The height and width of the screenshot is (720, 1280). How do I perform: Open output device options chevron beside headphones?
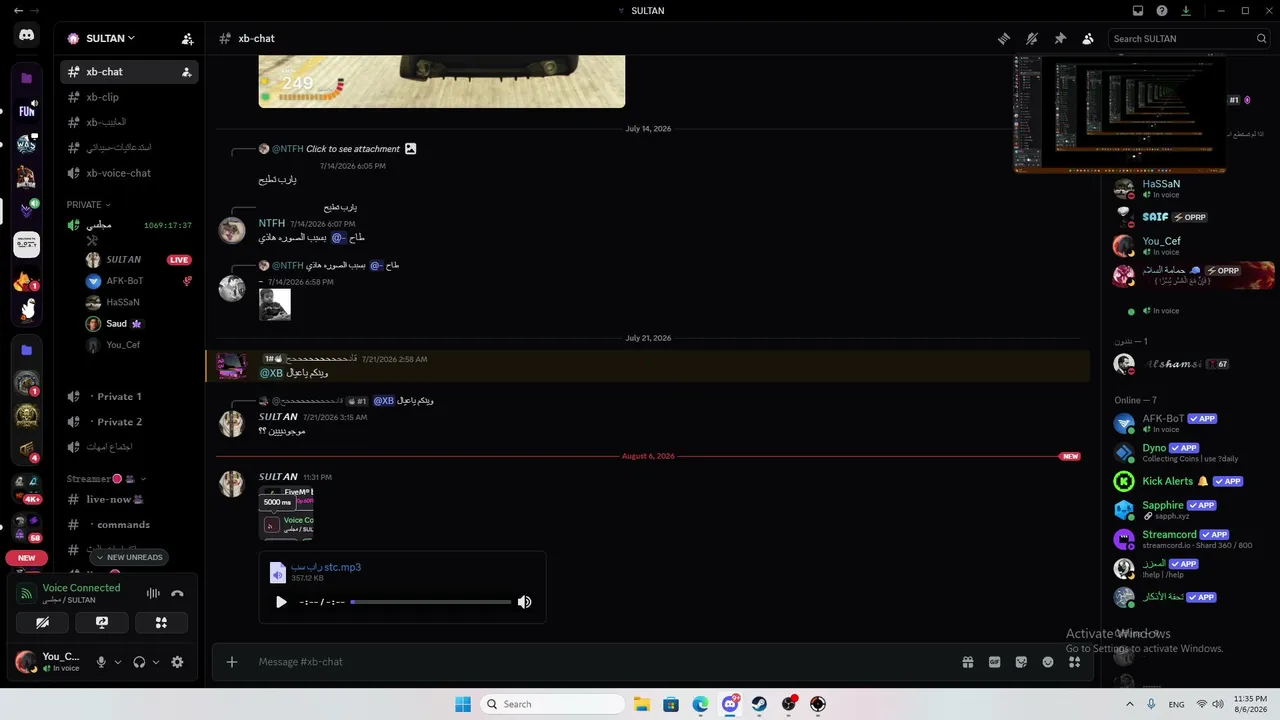[x=156, y=662]
